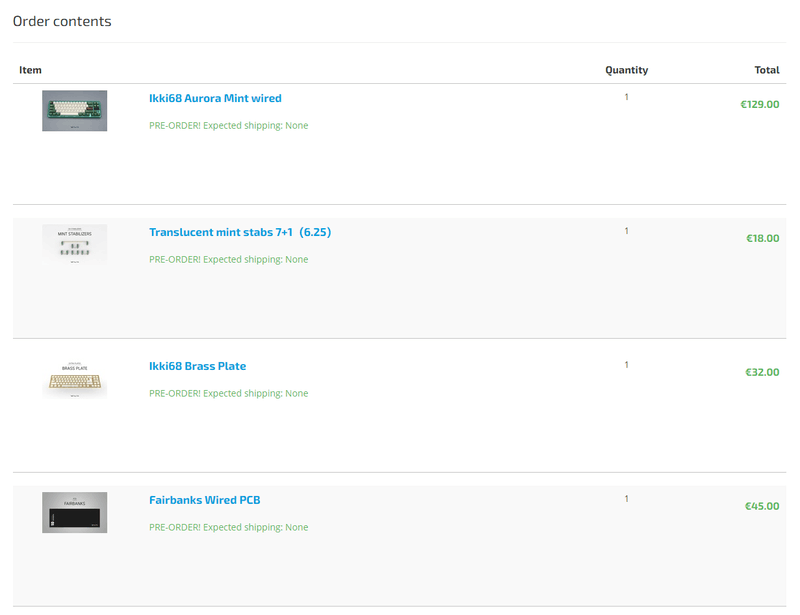The image size is (800, 615).
Task: Click the quantity value for Fairbanks Wired PCB
Action: click(626, 499)
